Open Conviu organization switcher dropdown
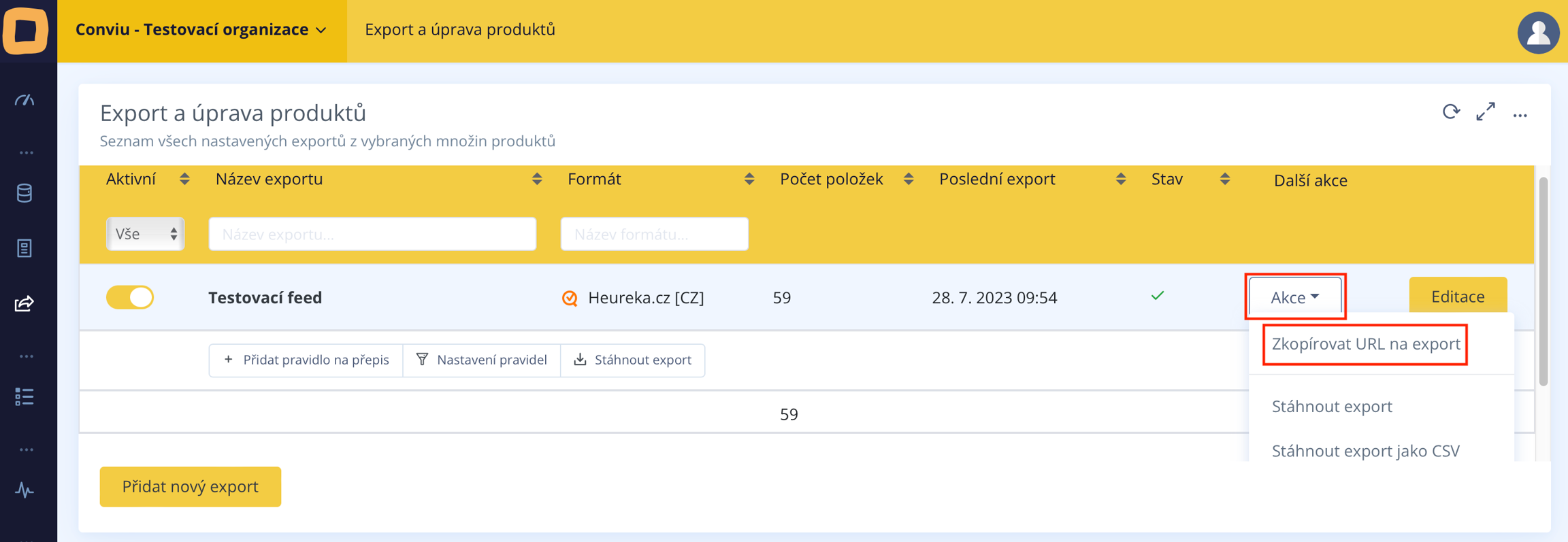The height and width of the screenshot is (542, 1568). tap(201, 30)
